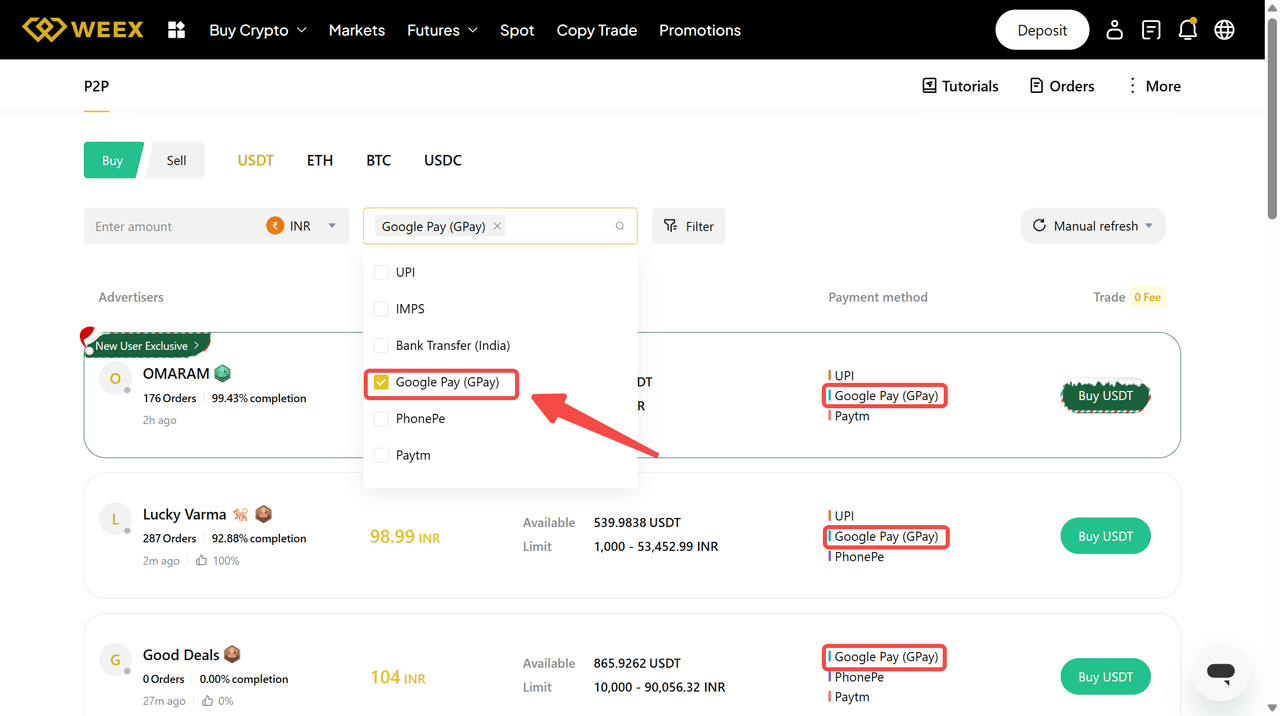Image resolution: width=1280 pixels, height=716 pixels.
Task: Expand the Manual refresh dropdown
Action: point(1093,226)
